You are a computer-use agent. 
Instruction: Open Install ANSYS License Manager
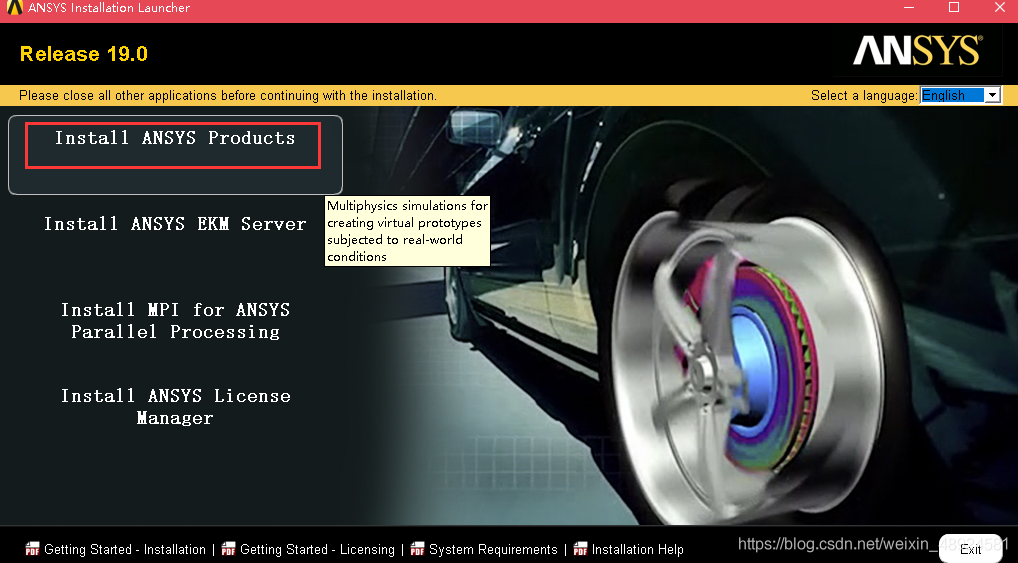(x=175, y=407)
